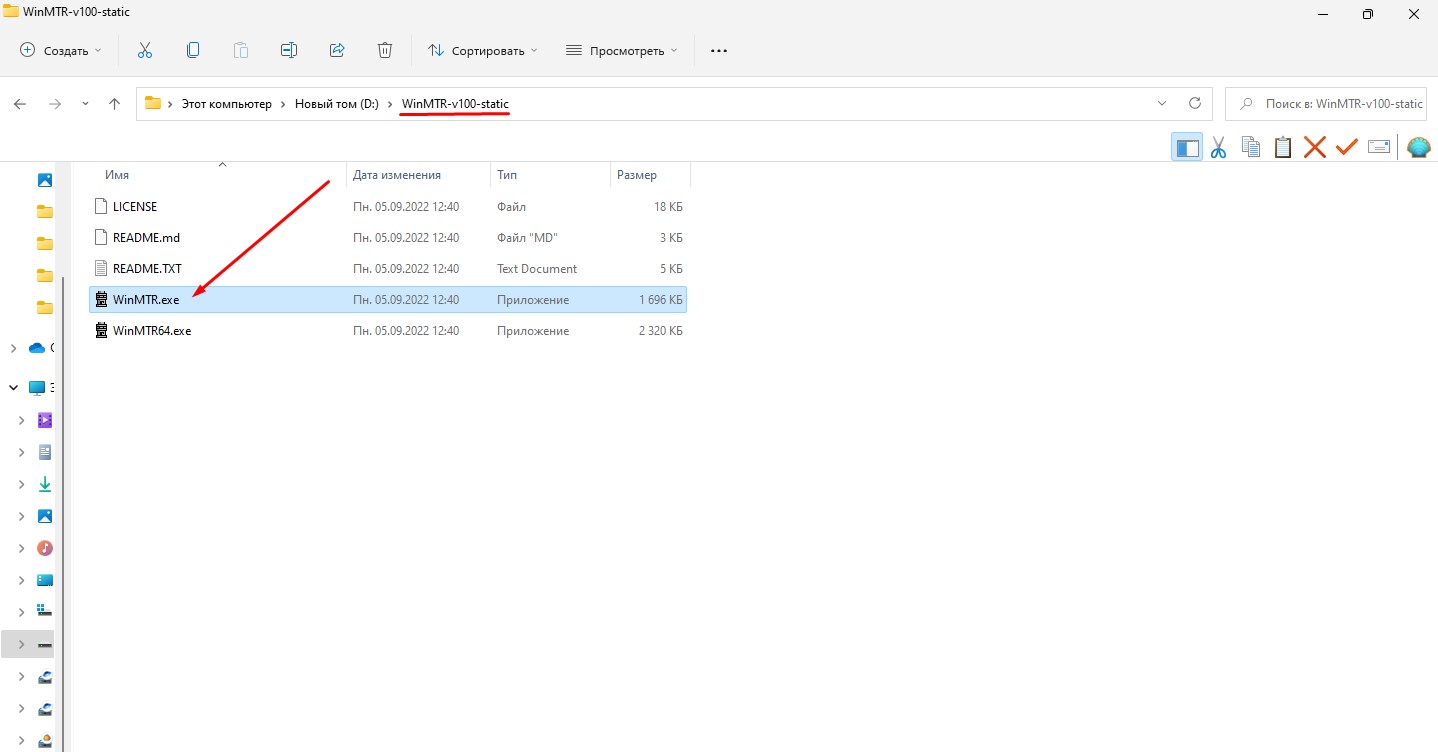Click the 2 320 КБ size cell
Viewport: 1438px width, 752px height.
point(661,330)
